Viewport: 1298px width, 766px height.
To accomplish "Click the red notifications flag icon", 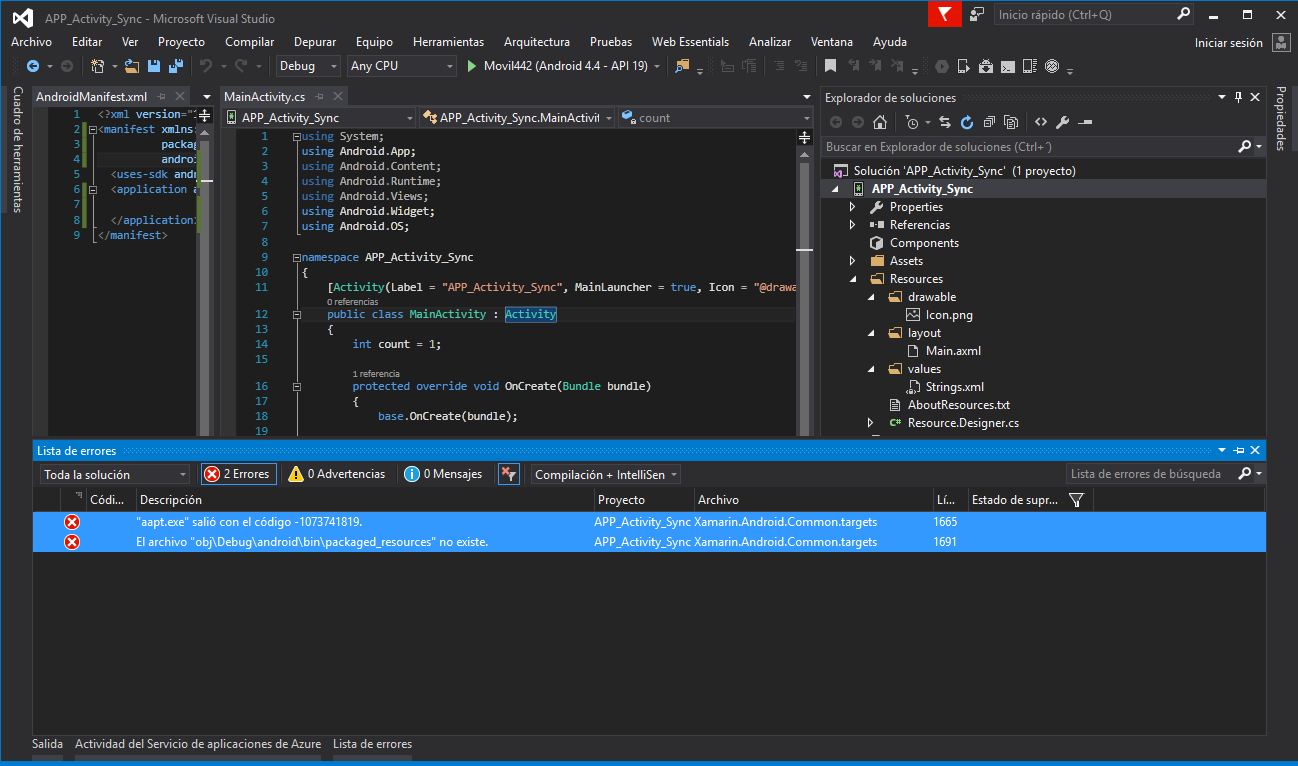I will 944,14.
